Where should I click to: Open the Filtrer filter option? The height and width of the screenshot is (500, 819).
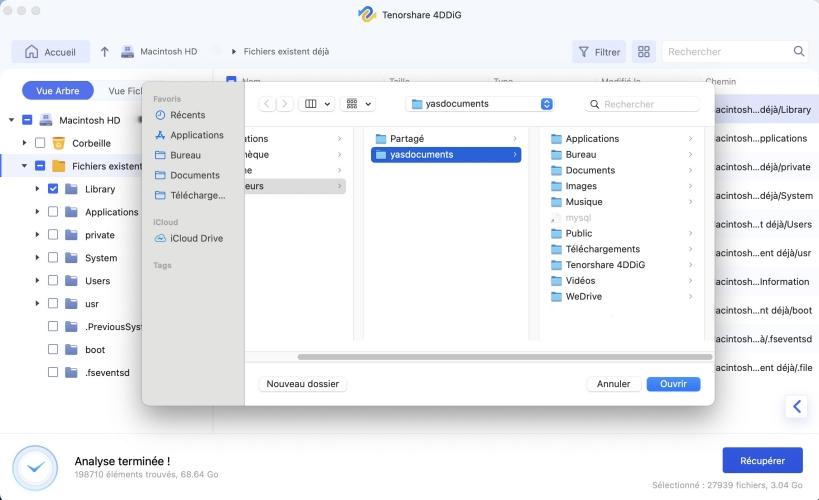tap(599, 52)
